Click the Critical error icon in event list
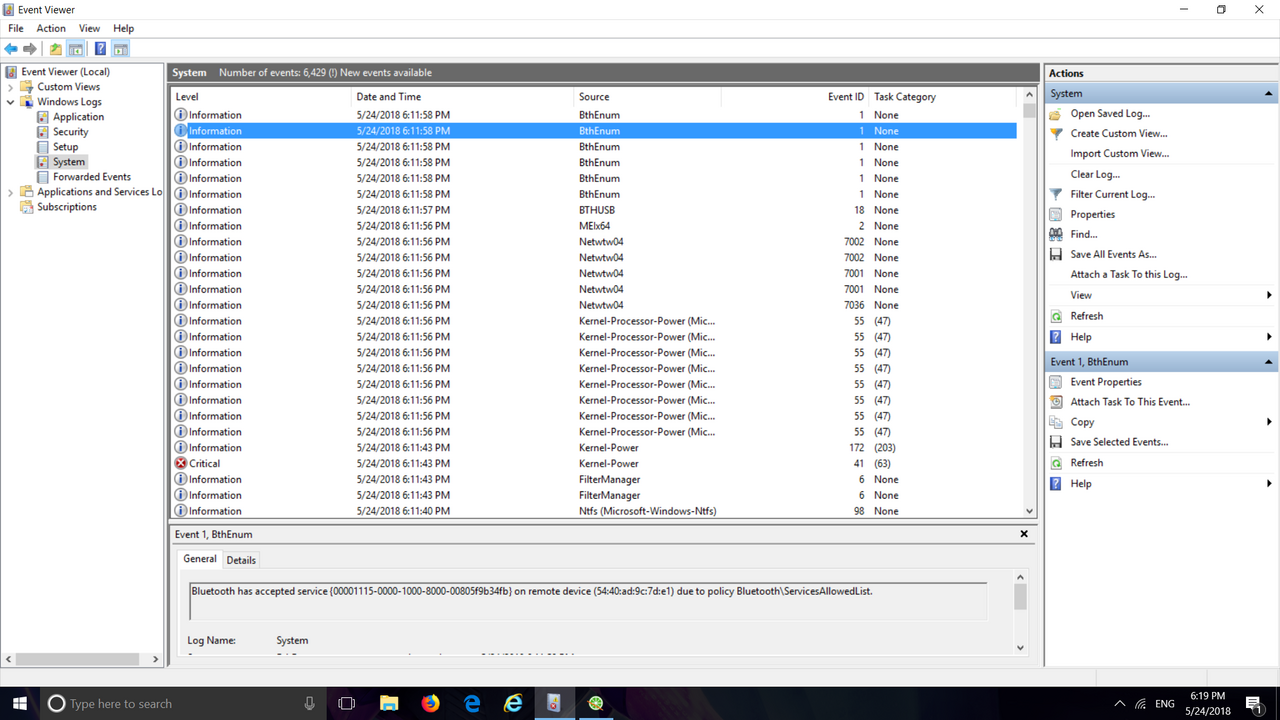This screenshot has height=720, width=1280. click(181, 463)
